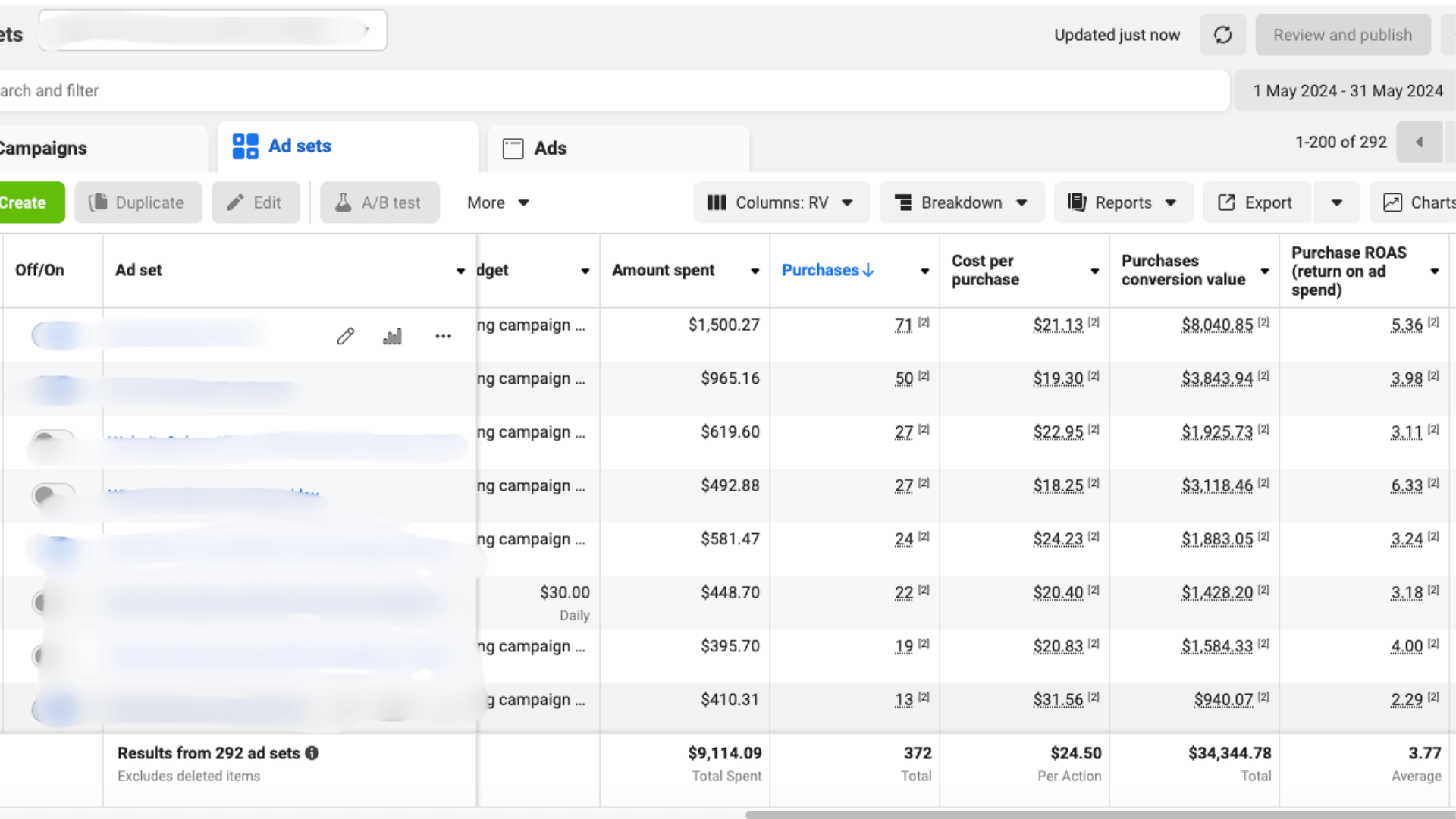Toggle the third row ad set switch
The image size is (1456, 819).
(x=53, y=440)
